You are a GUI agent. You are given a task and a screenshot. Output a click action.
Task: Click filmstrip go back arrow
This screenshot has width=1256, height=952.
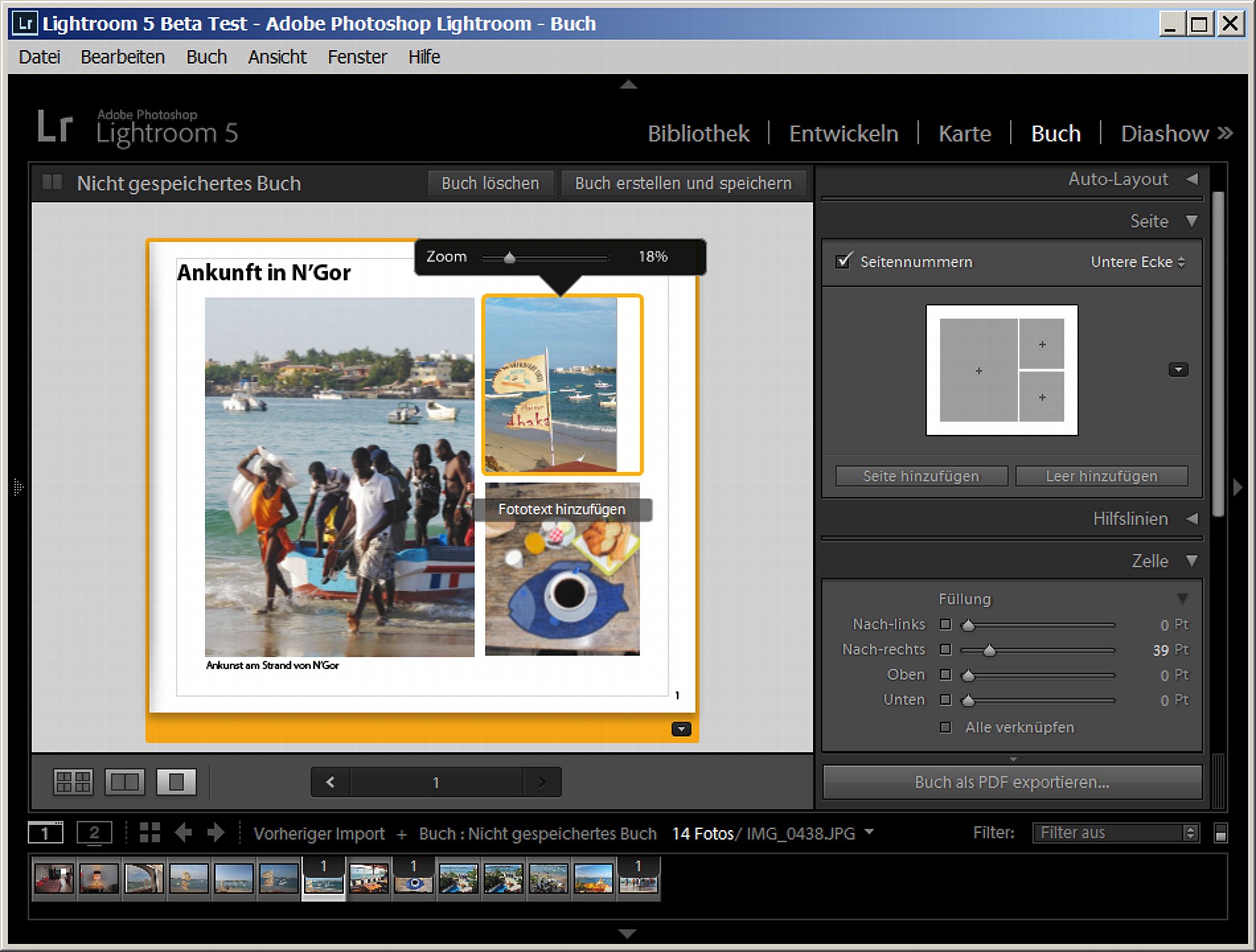point(183,833)
